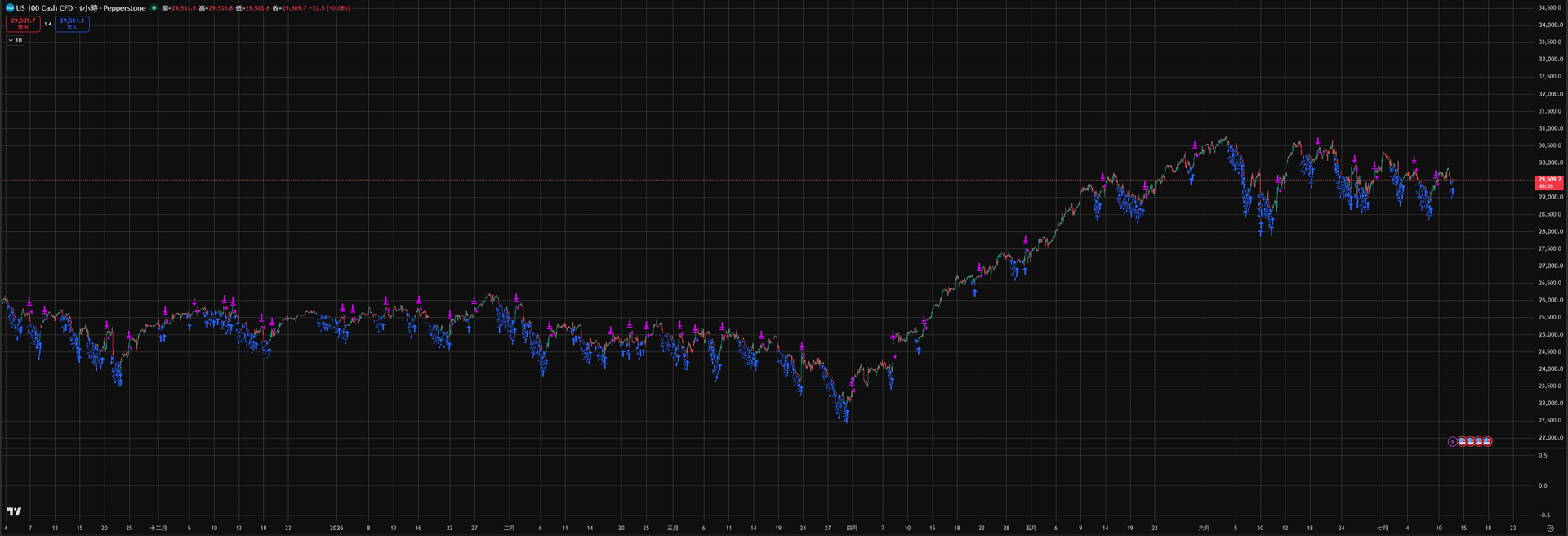Image resolution: width=1568 pixels, height=536 pixels.
Task: Click the 31,000.0 level on price scale
Action: pos(1550,128)
